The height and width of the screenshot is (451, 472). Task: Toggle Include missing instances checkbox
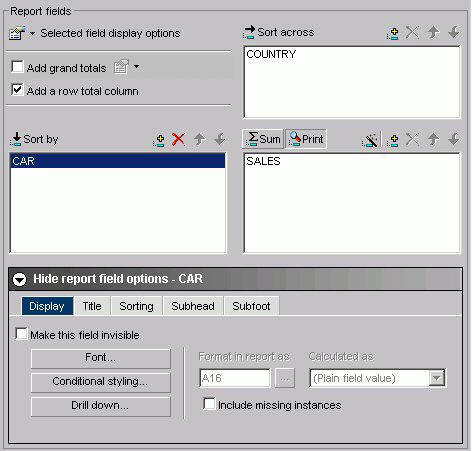point(209,404)
